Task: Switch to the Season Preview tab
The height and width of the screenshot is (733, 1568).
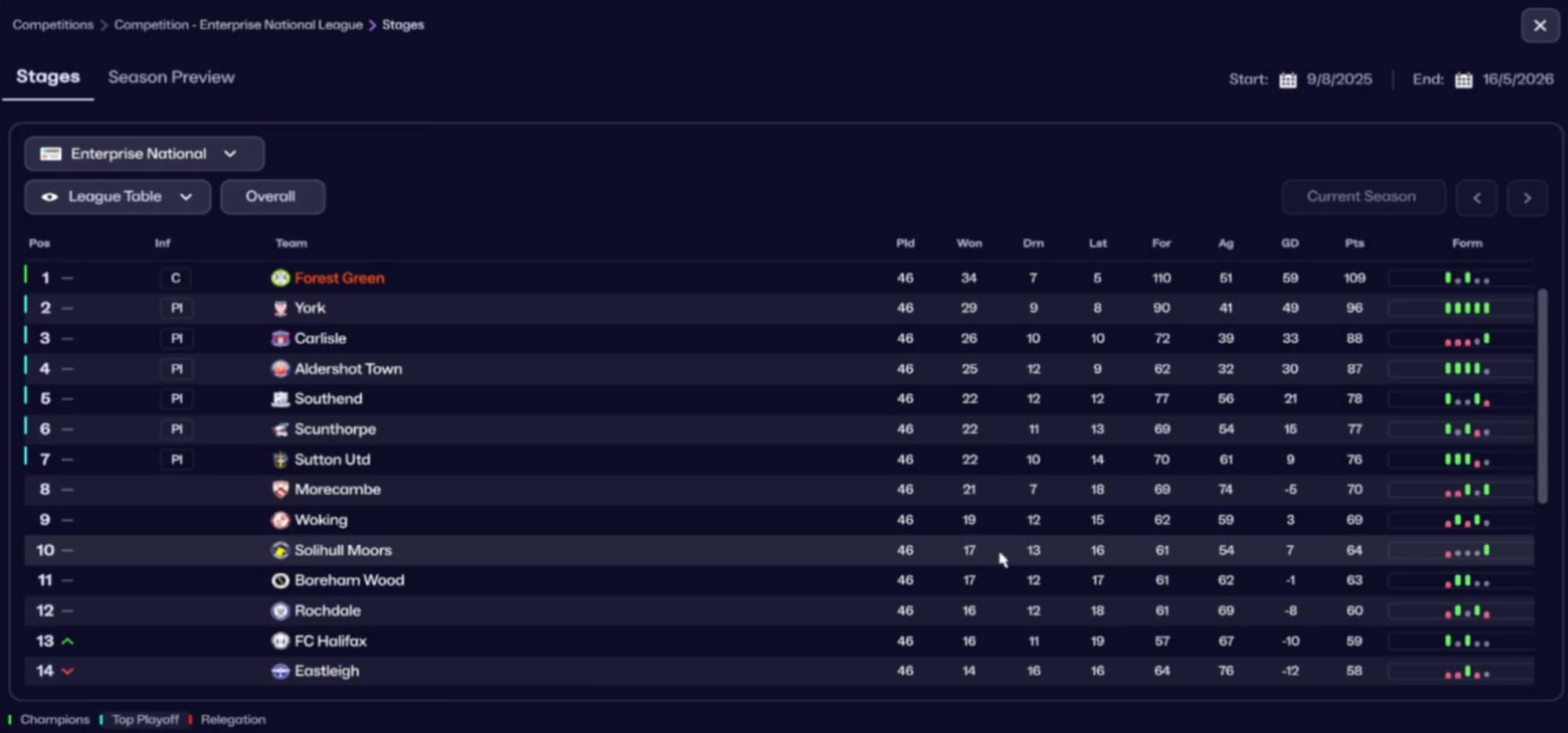Action: pyautogui.click(x=171, y=78)
